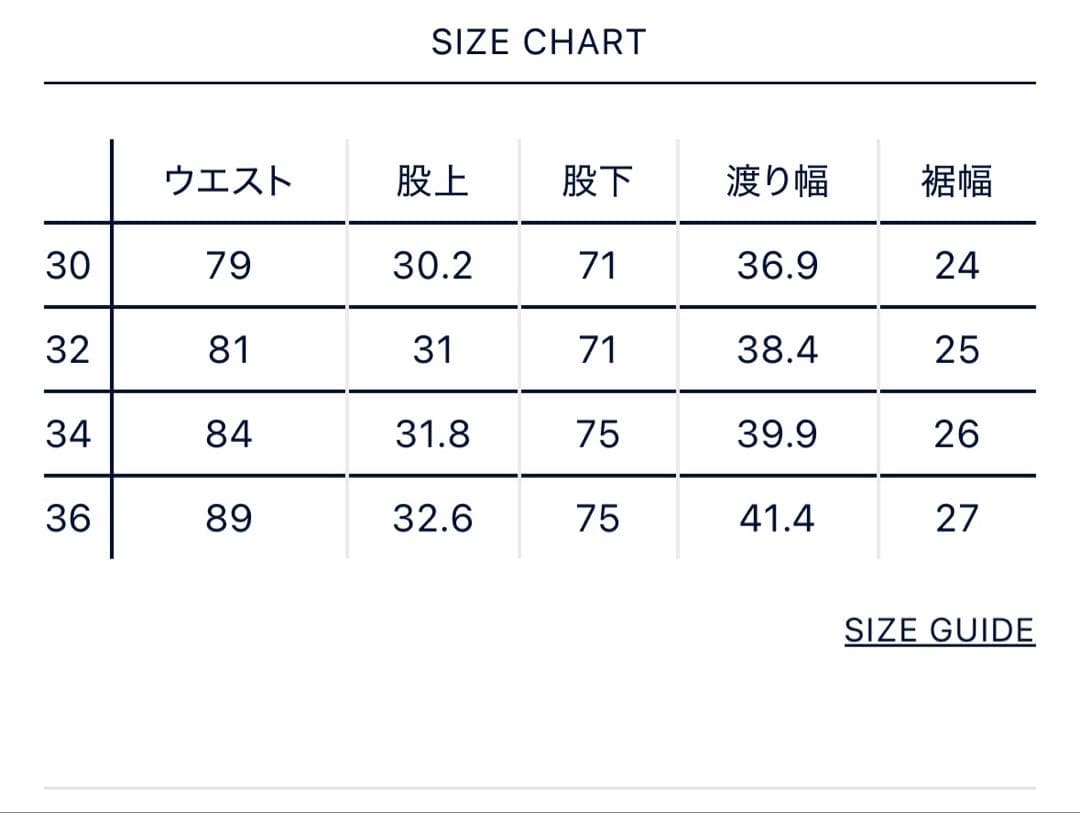
Task: Select thigh width value 38.4
Action: tap(777, 350)
